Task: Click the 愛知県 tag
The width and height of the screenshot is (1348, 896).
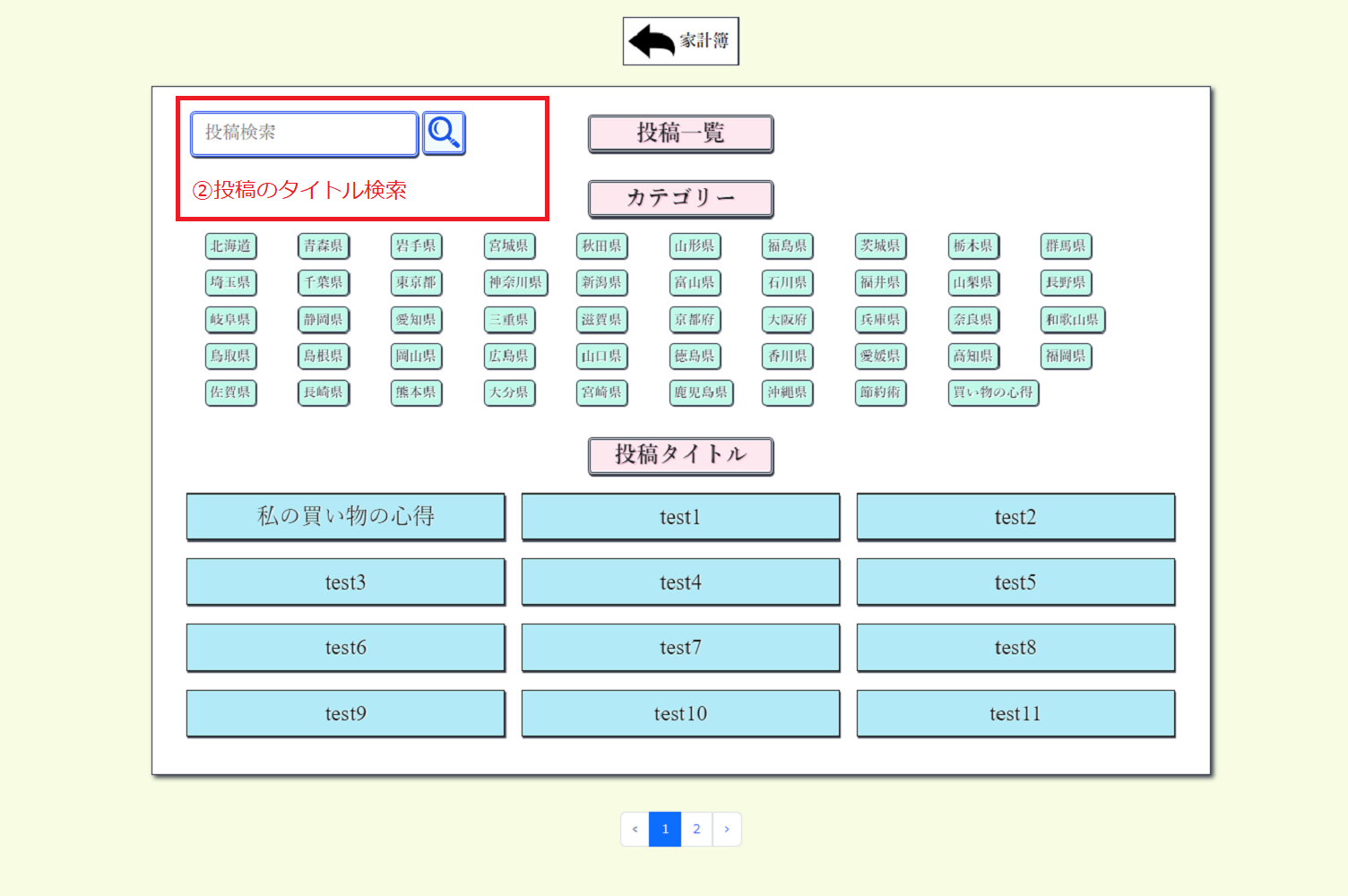Action: coord(417,320)
